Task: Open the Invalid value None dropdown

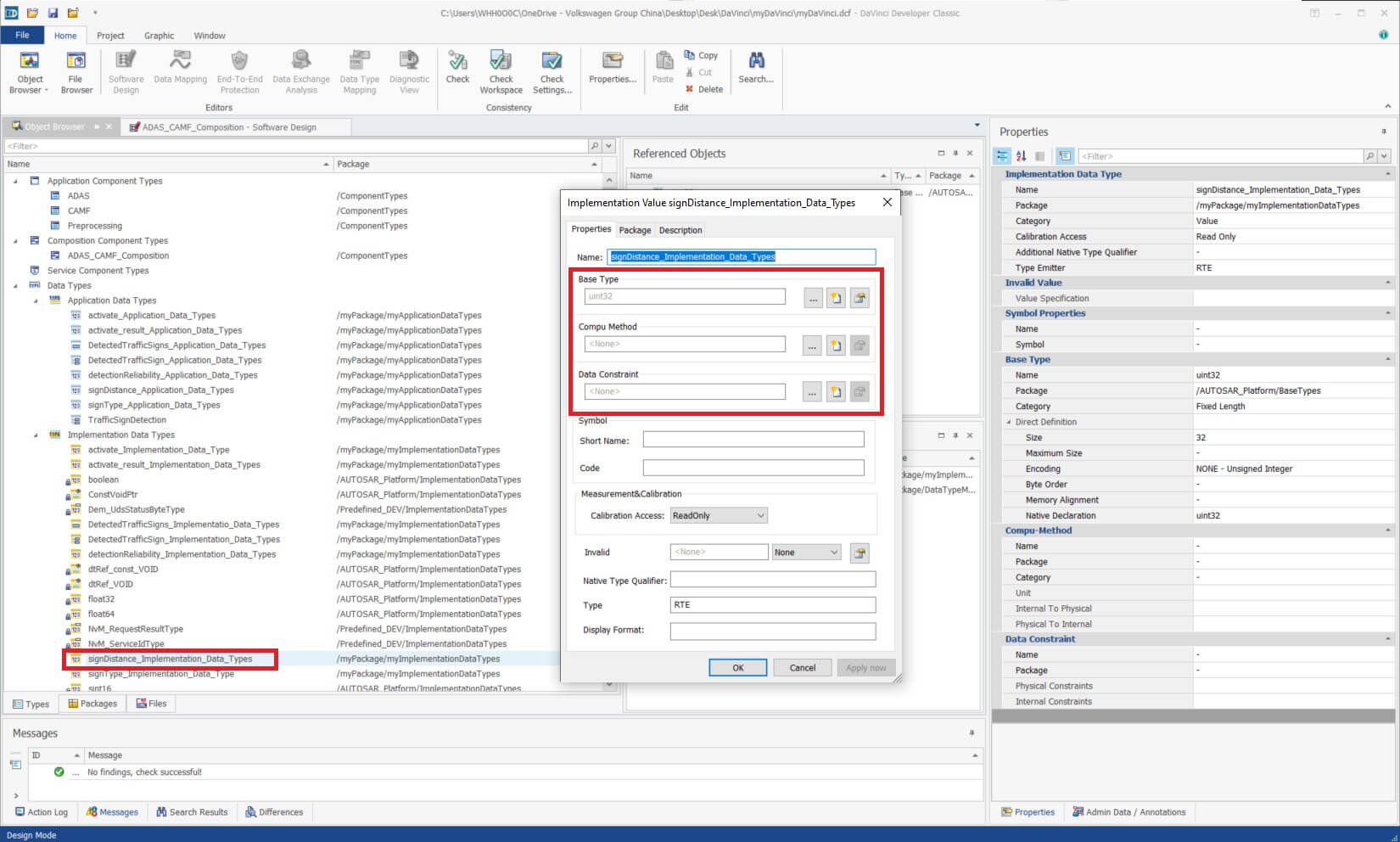Action: (x=806, y=553)
